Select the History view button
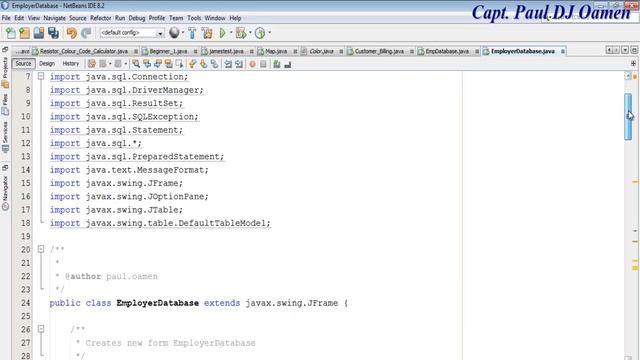The image size is (640, 360). tap(71, 64)
